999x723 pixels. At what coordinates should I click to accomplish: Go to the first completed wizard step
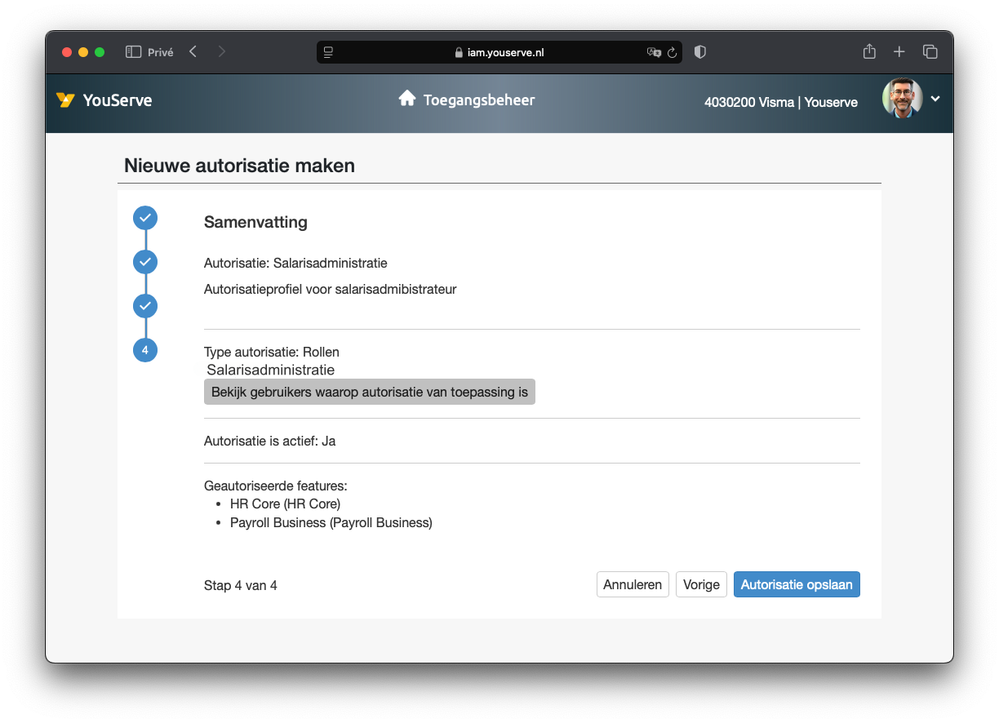click(x=146, y=218)
